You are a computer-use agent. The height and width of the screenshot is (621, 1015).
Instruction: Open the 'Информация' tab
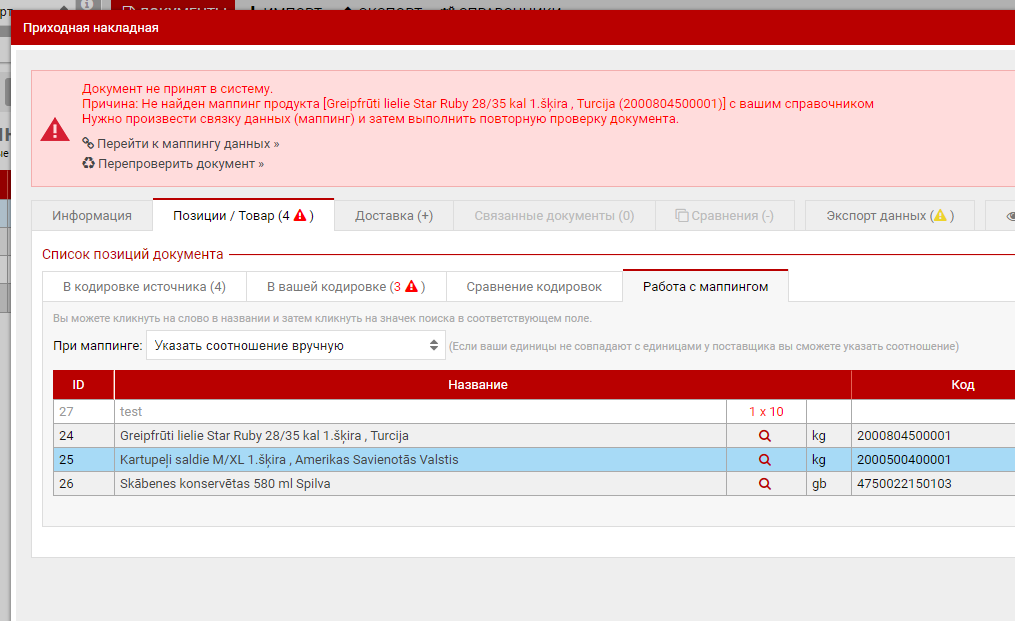(x=92, y=216)
